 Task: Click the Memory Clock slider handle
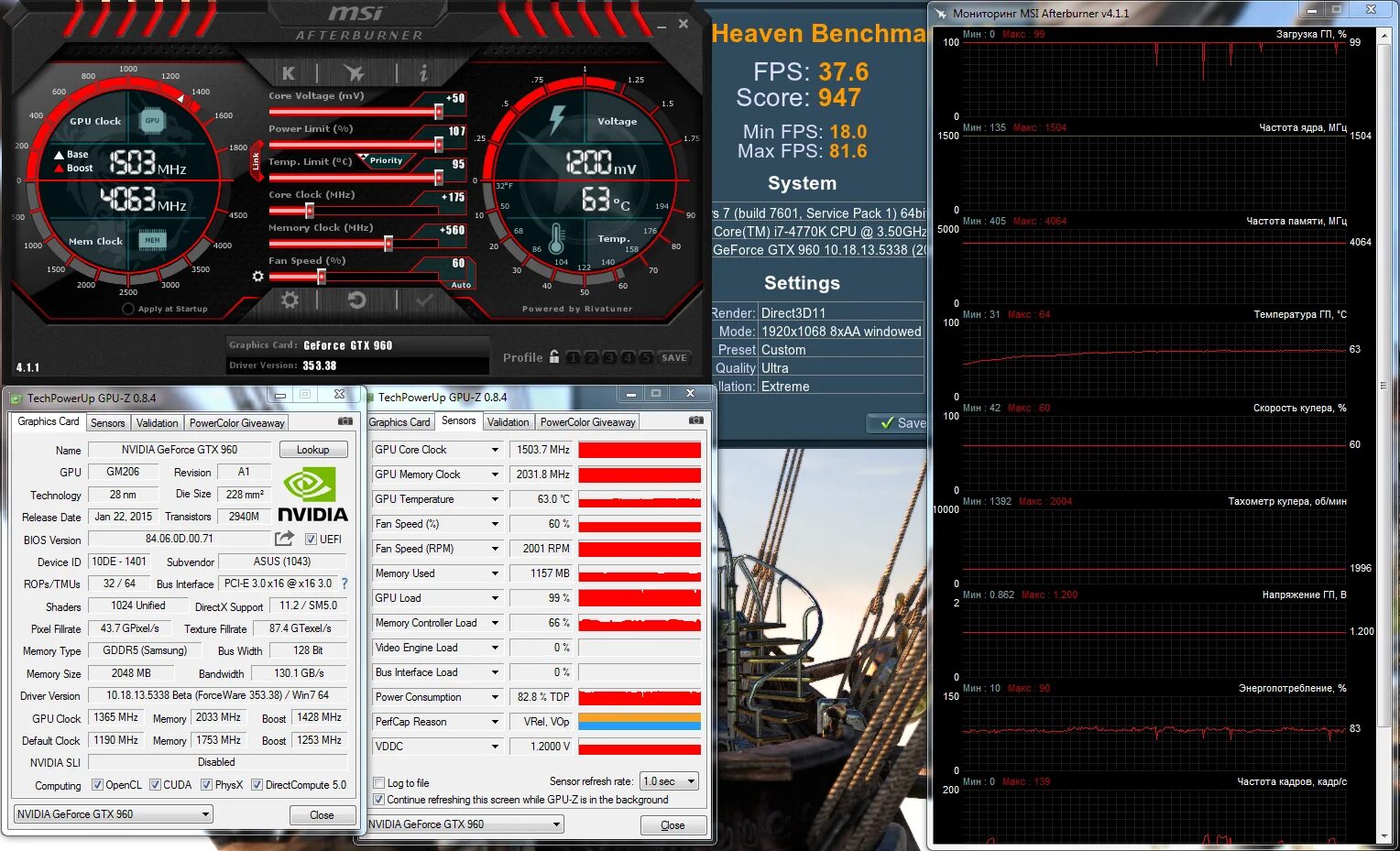(x=388, y=244)
